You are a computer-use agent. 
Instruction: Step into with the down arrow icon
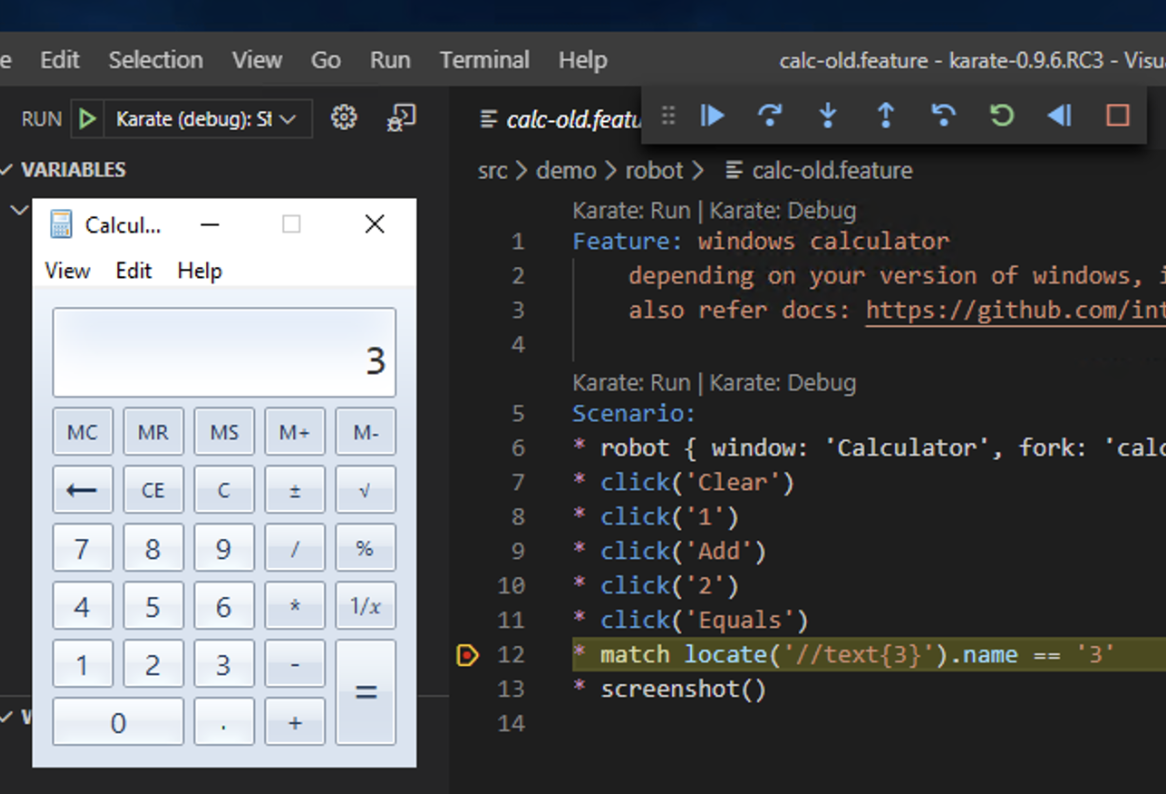click(828, 115)
